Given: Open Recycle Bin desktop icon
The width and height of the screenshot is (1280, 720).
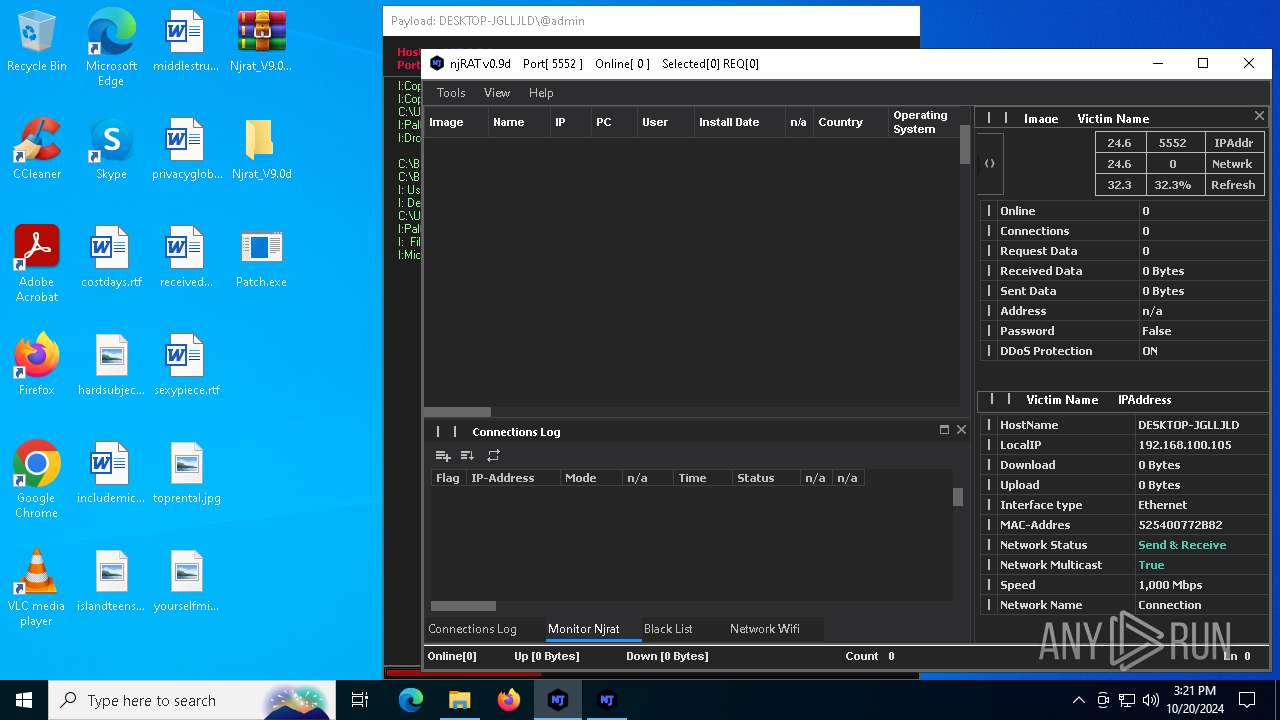Looking at the screenshot, I should tap(37, 42).
